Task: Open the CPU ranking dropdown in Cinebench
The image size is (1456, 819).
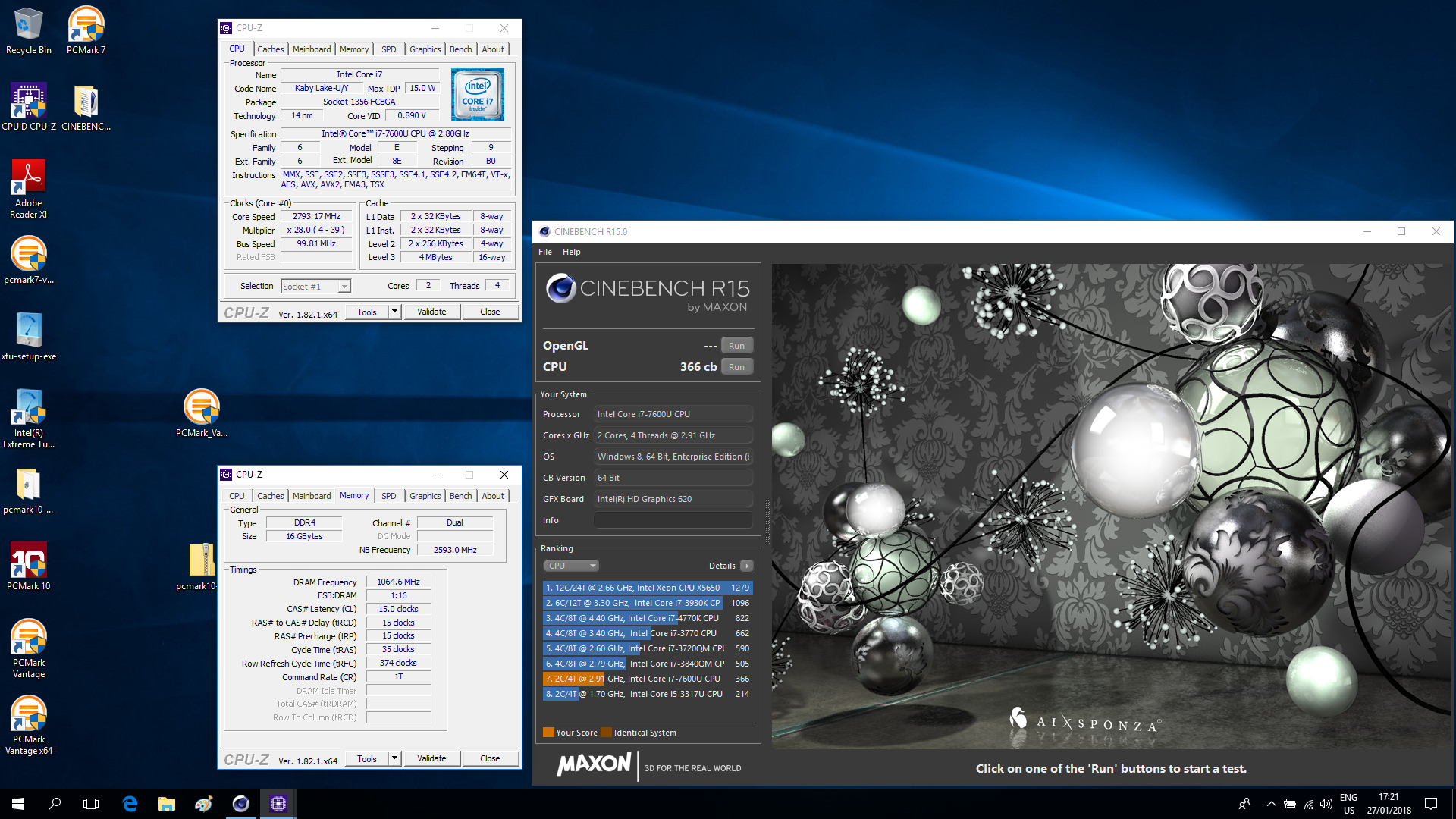Action: 571,566
